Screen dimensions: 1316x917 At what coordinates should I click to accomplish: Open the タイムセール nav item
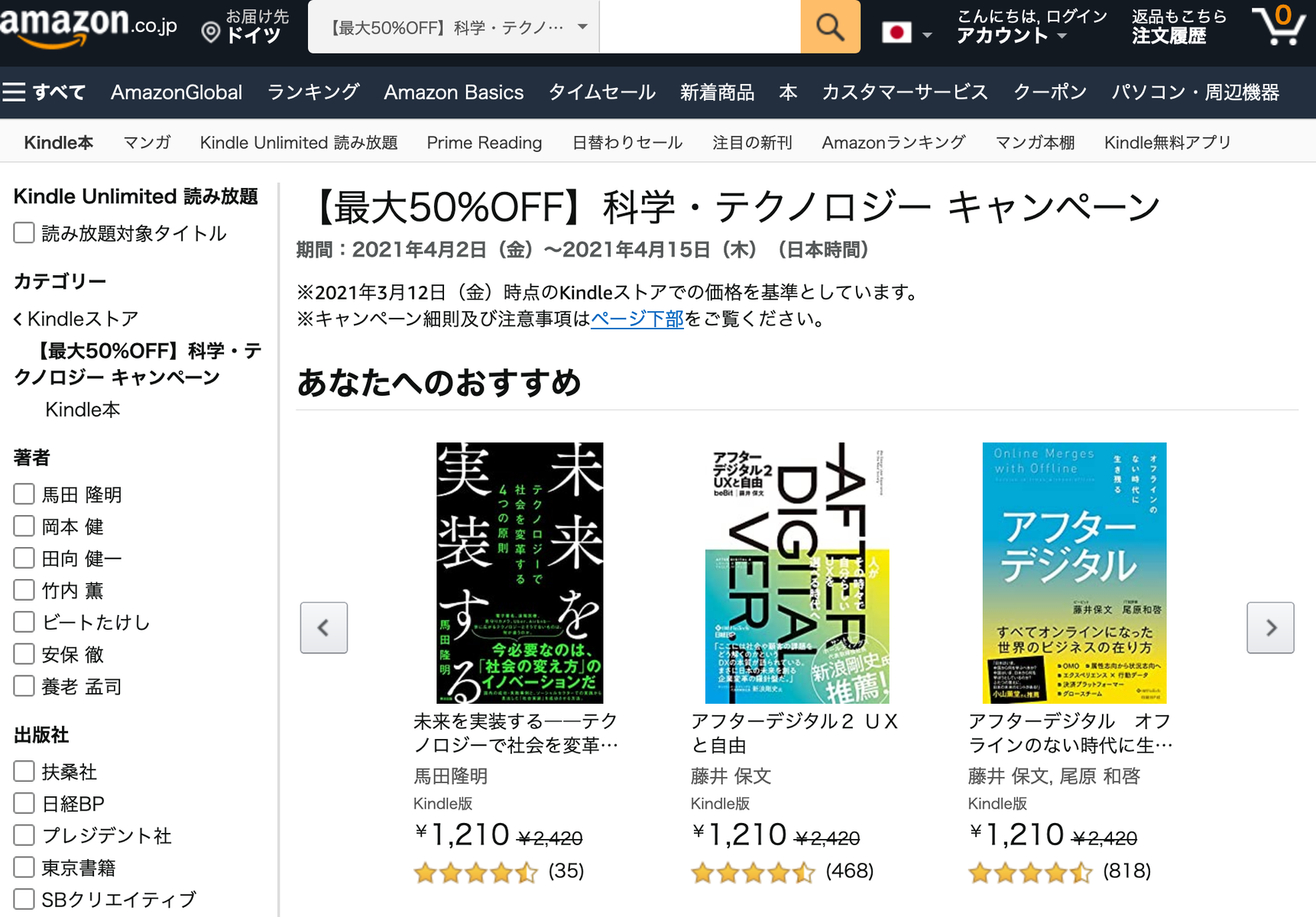pos(602,92)
